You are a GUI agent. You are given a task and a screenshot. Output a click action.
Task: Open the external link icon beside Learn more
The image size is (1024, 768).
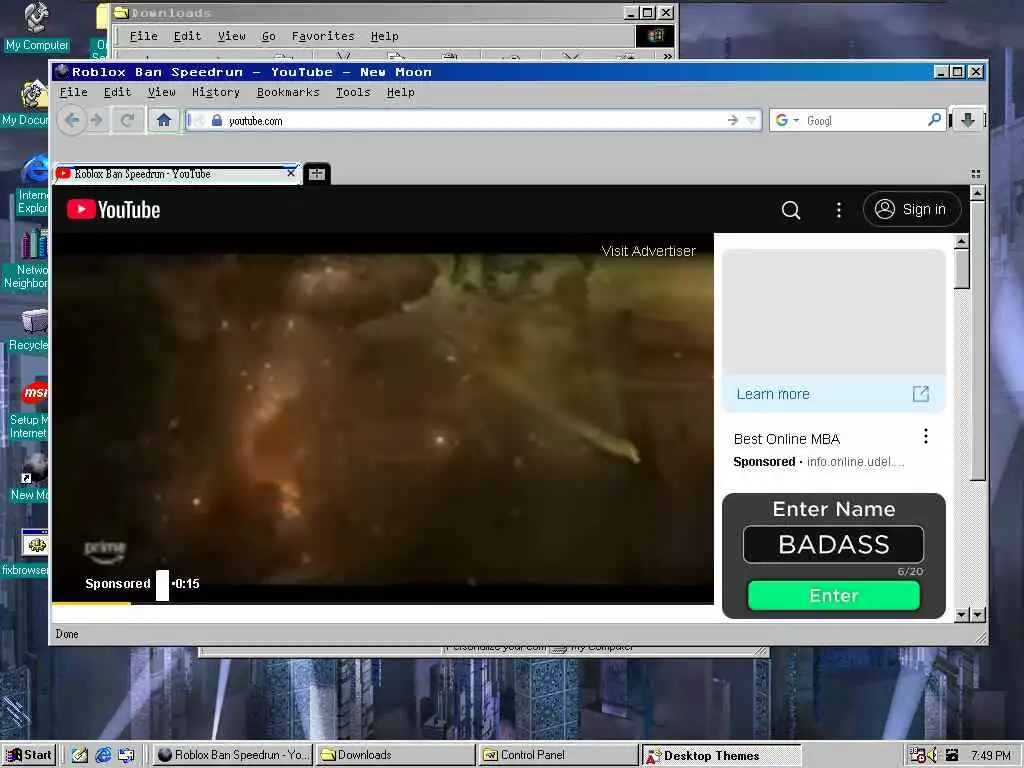point(920,394)
